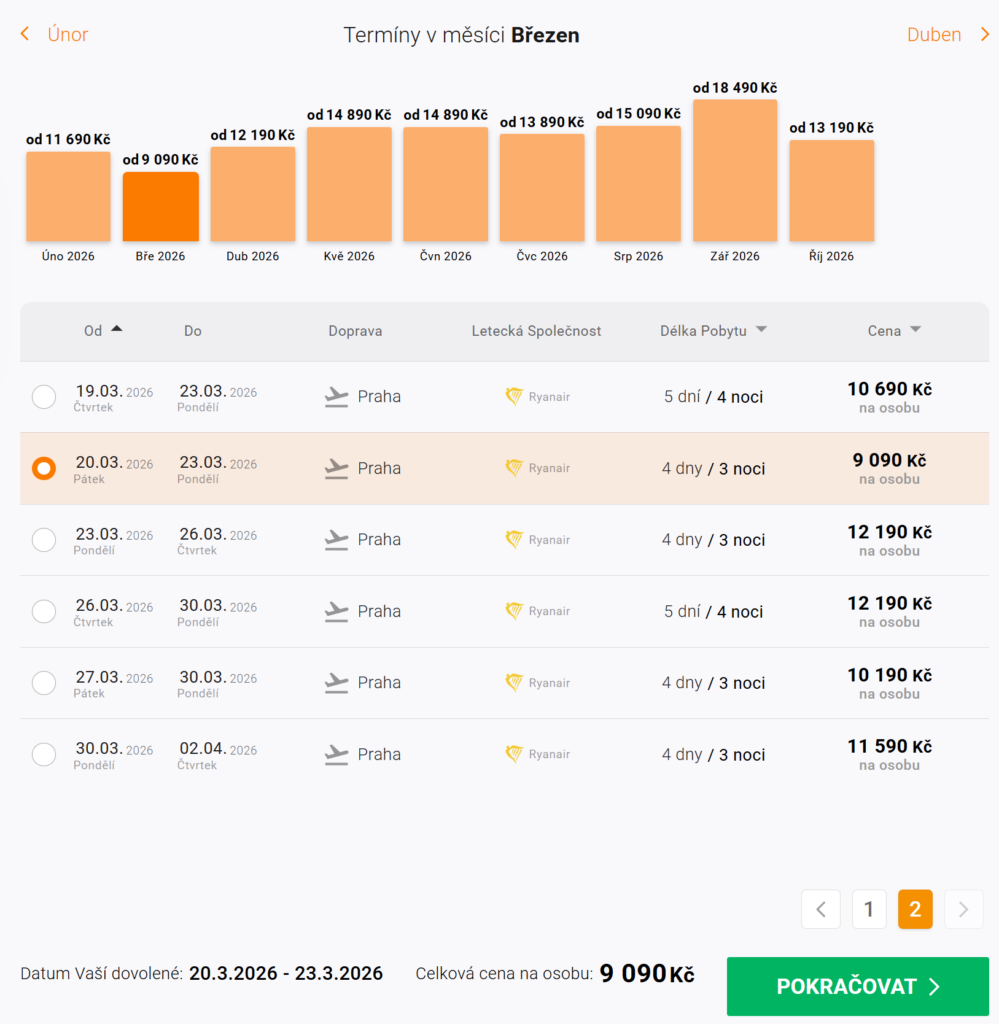Click the left chevron beside Únor

tap(25, 35)
